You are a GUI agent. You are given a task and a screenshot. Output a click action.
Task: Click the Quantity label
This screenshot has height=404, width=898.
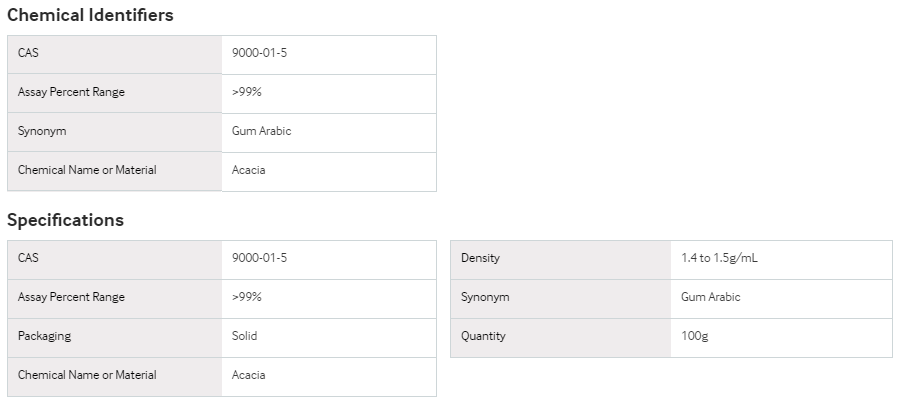point(483,336)
